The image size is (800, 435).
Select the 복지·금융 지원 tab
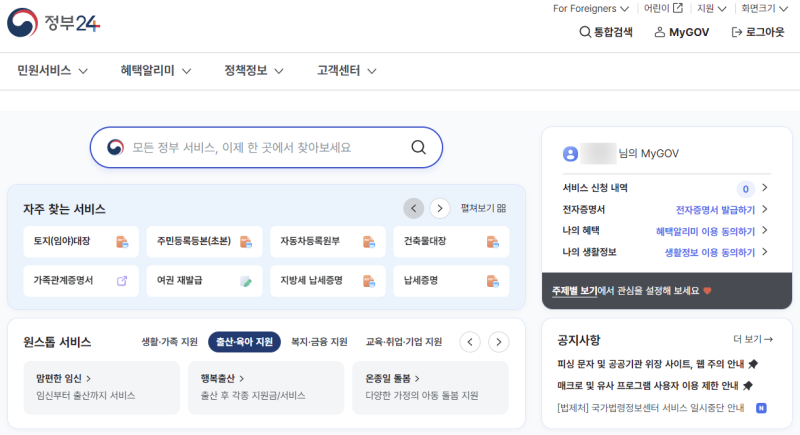point(319,342)
